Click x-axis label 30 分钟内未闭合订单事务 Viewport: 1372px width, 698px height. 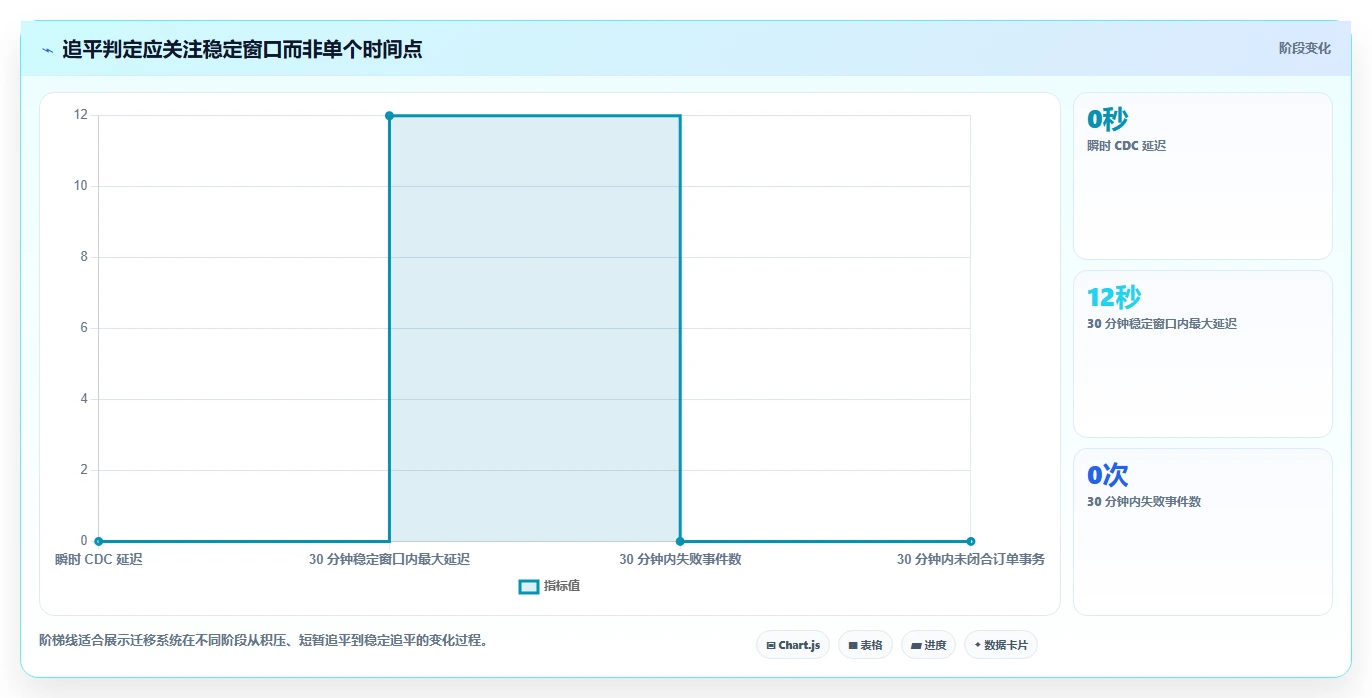(x=970, y=559)
